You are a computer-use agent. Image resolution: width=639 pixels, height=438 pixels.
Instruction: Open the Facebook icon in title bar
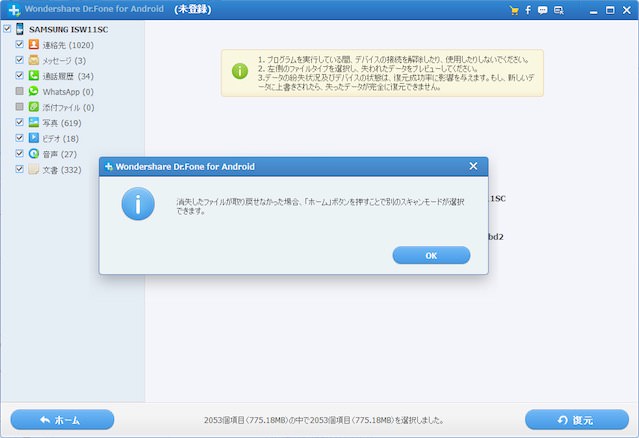[528, 10]
